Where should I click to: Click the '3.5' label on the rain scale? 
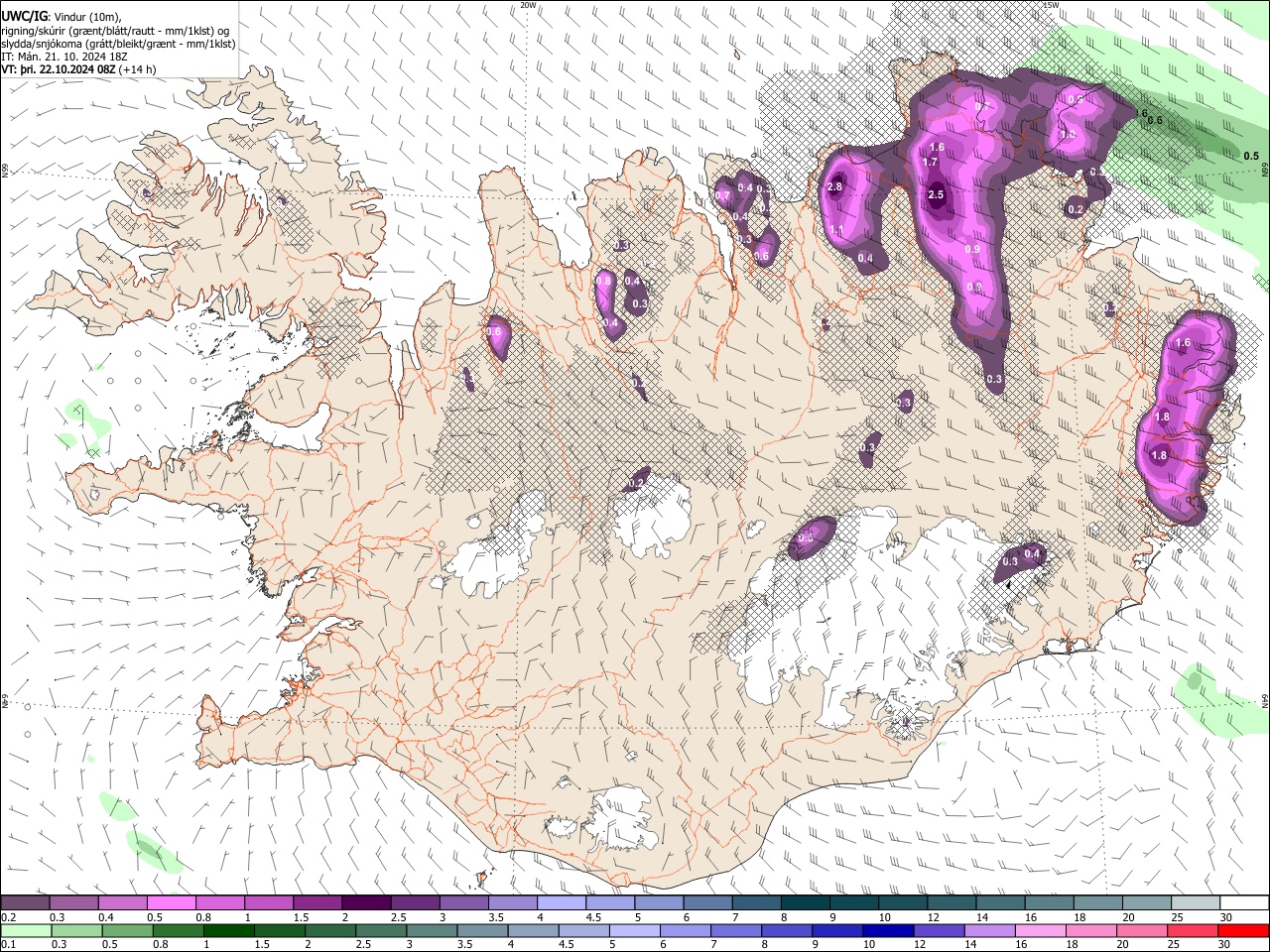(x=463, y=944)
